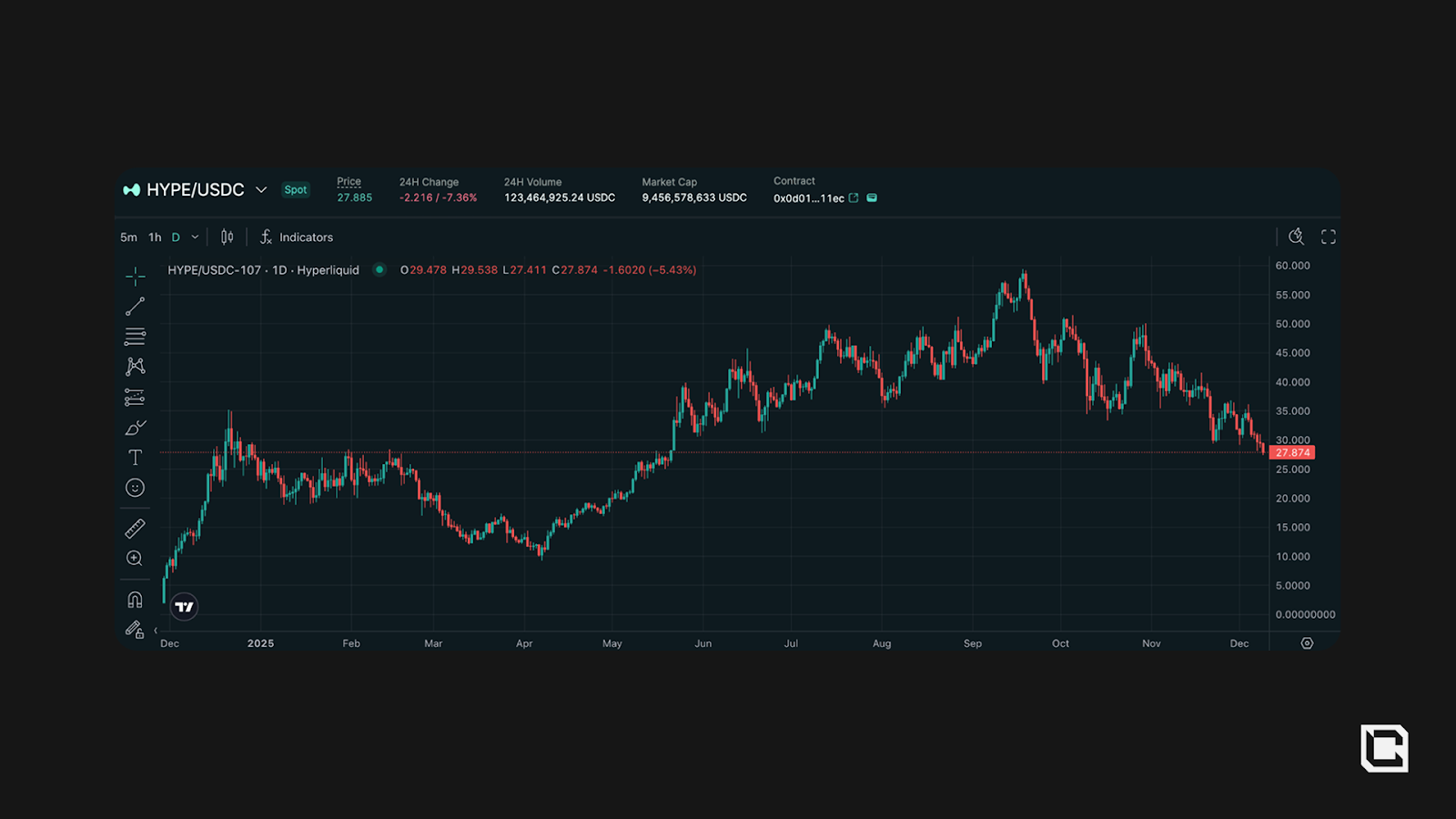The height and width of the screenshot is (819, 1456).
Task: Open the emoji icons tool
Action: [x=135, y=488]
